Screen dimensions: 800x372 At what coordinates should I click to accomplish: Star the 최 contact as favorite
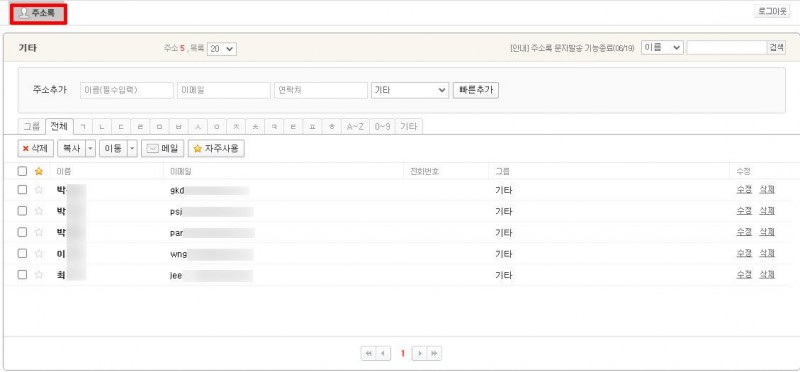coord(39,275)
